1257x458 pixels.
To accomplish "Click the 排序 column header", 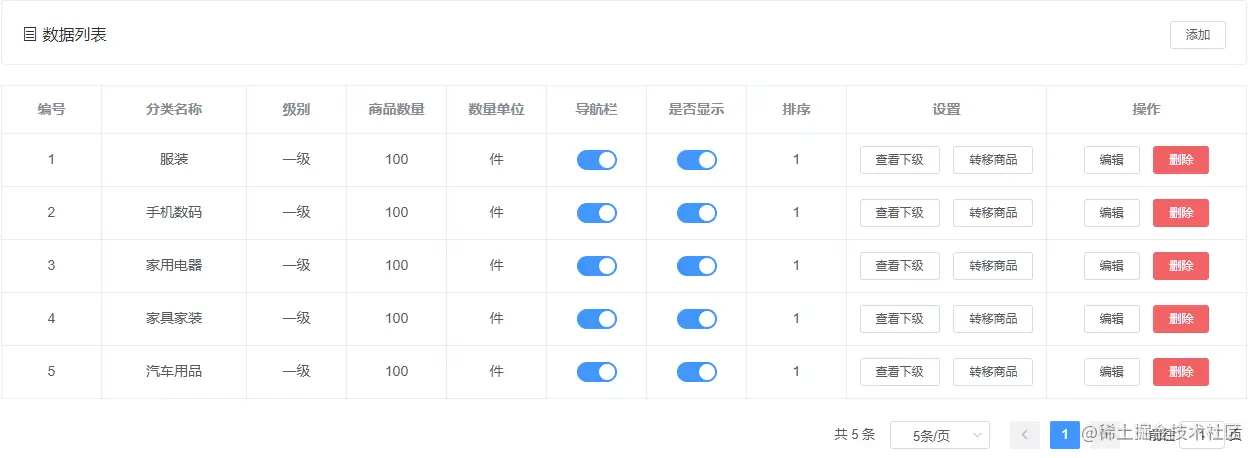I will click(797, 110).
